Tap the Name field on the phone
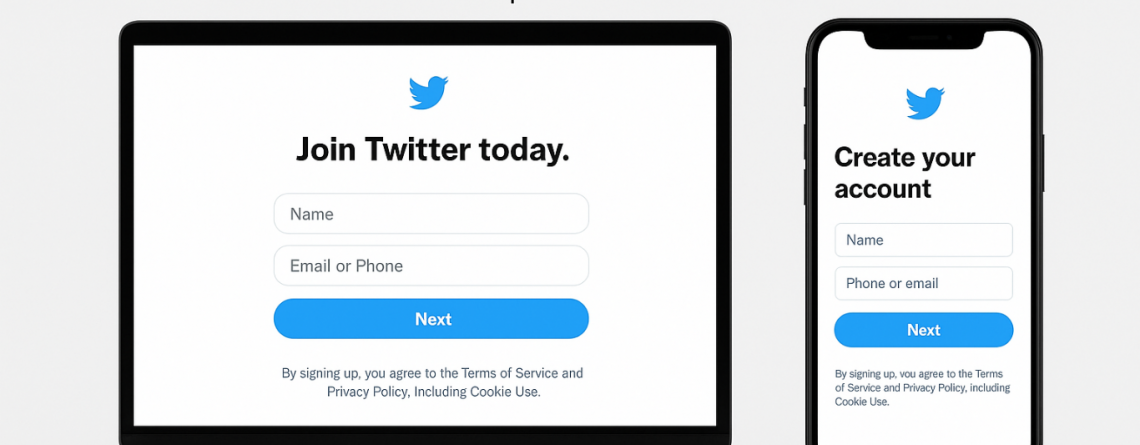 [923, 240]
